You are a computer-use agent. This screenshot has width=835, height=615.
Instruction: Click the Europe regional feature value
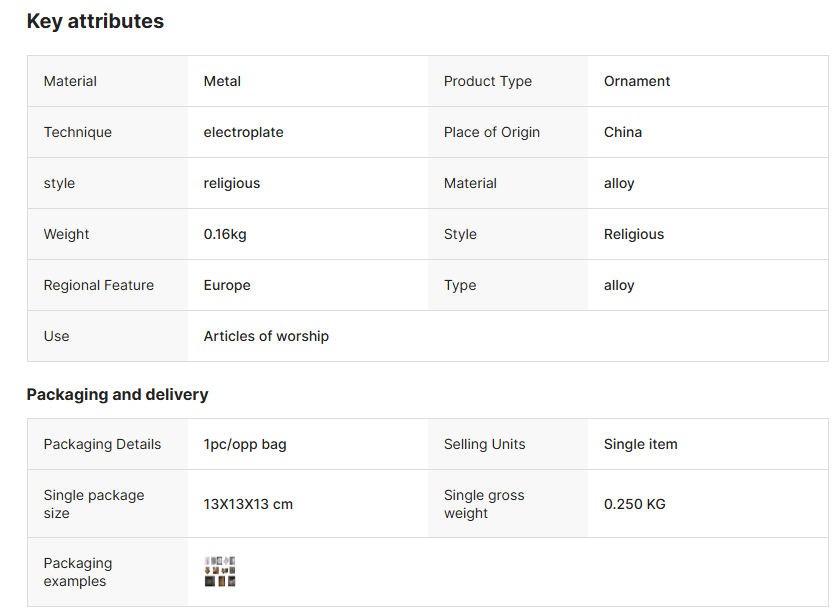pos(227,285)
